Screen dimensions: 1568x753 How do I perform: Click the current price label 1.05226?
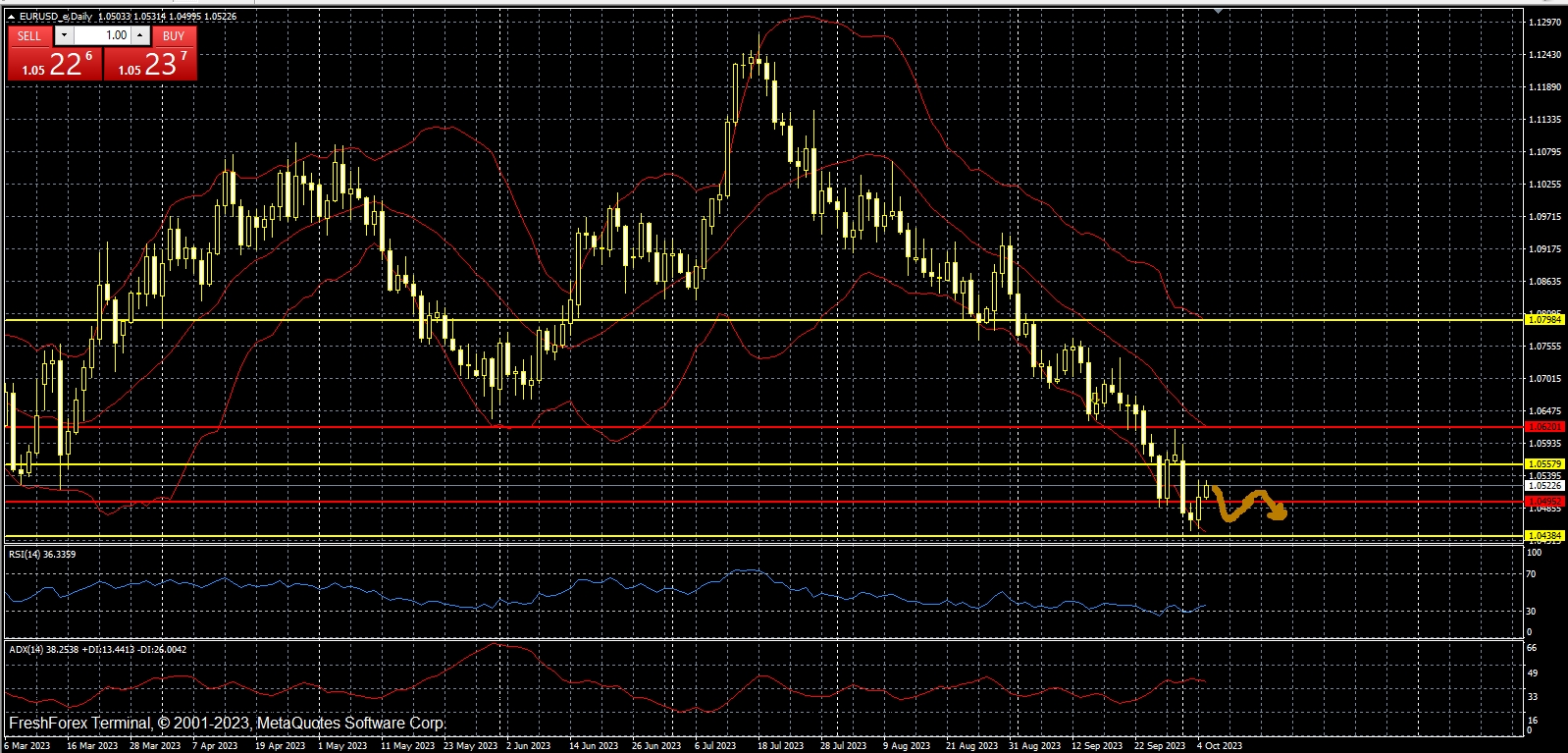point(1544,485)
